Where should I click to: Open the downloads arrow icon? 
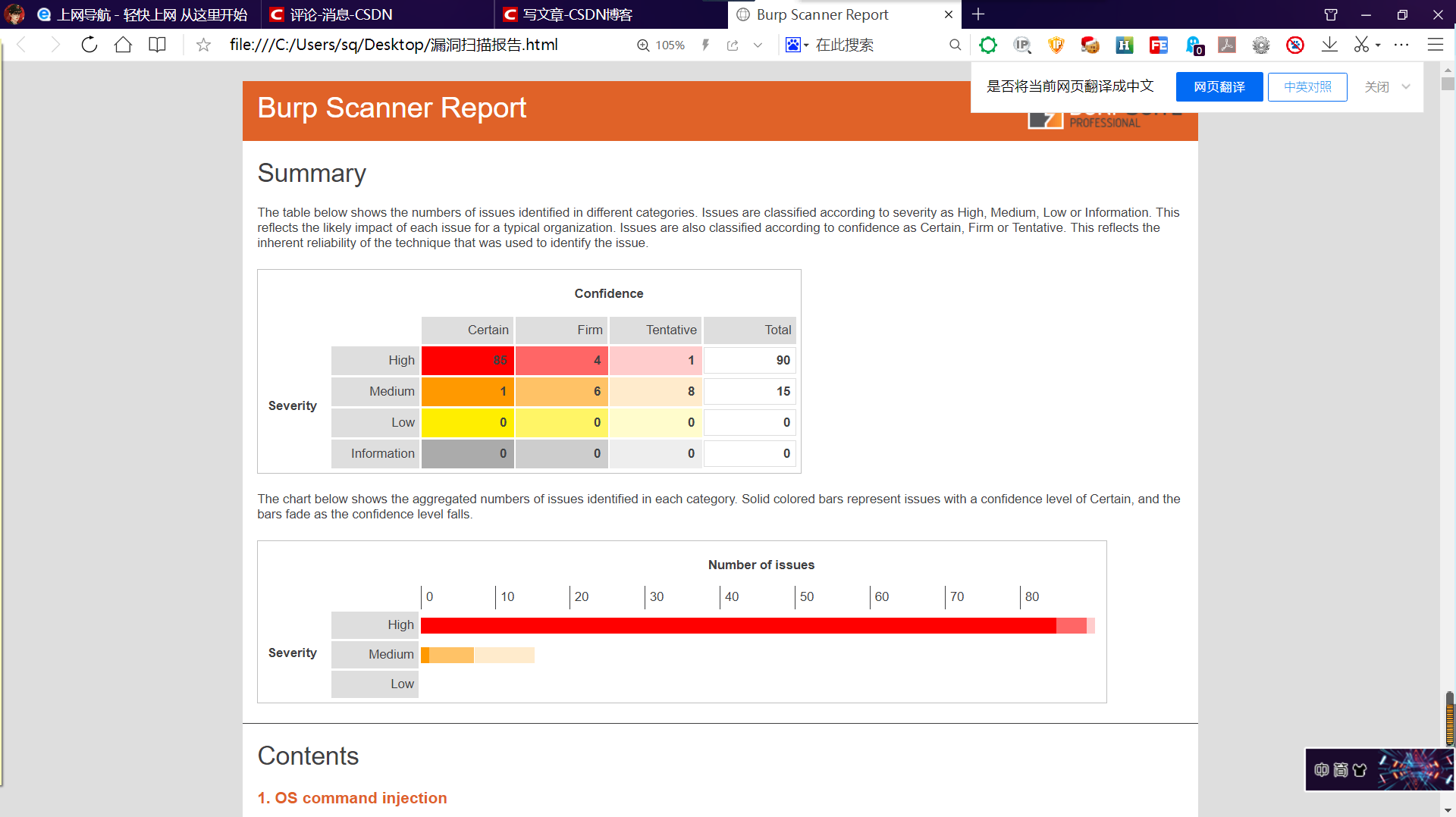[x=1329, y=45]
